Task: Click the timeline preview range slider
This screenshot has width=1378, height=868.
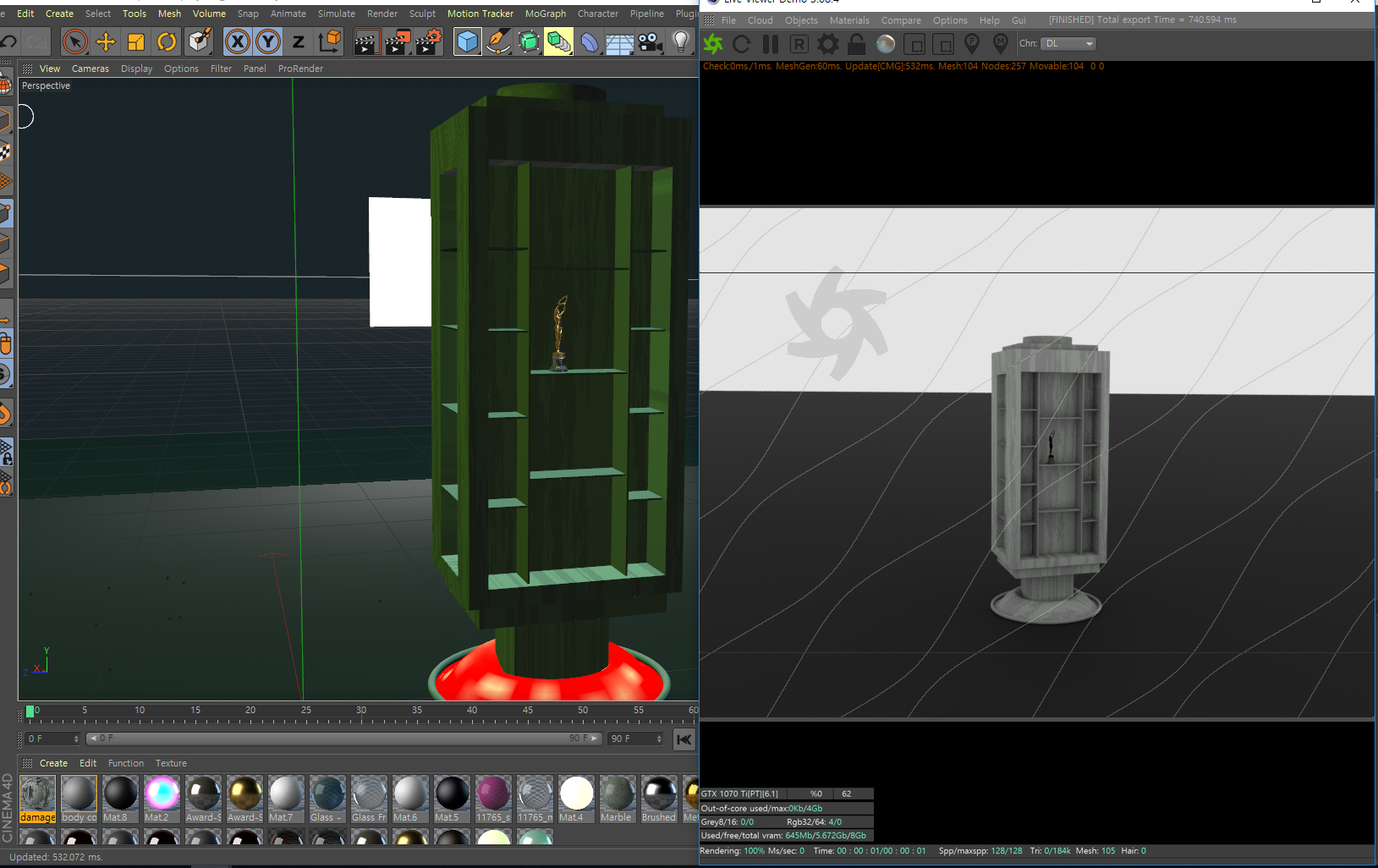Action: (343, 739)
